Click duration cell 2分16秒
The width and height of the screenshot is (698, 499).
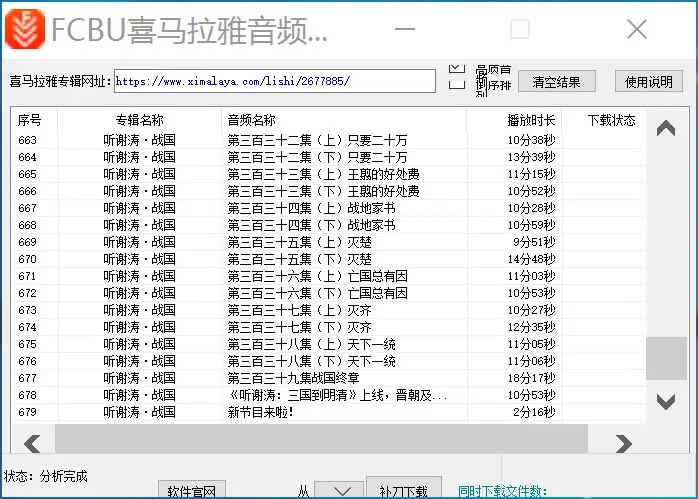[534, 412]
